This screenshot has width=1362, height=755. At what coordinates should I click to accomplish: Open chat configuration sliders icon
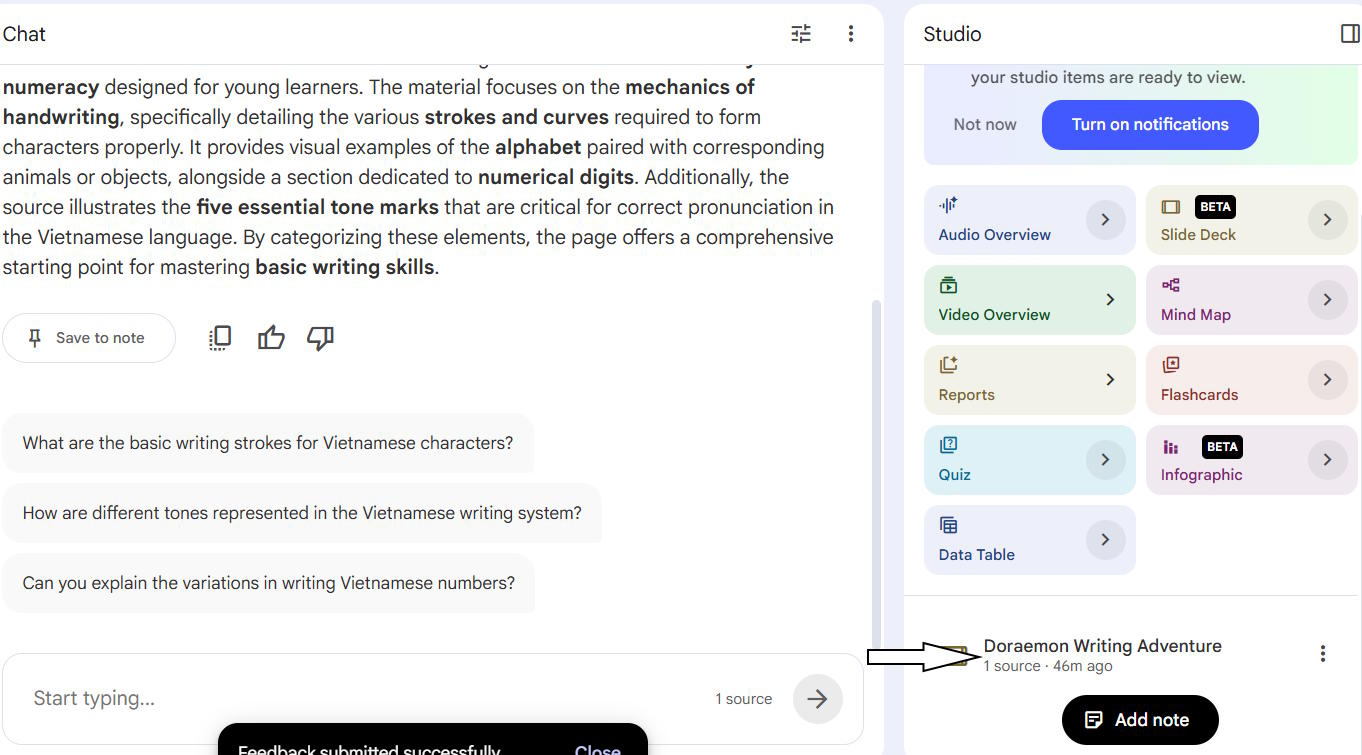point(801,34)
